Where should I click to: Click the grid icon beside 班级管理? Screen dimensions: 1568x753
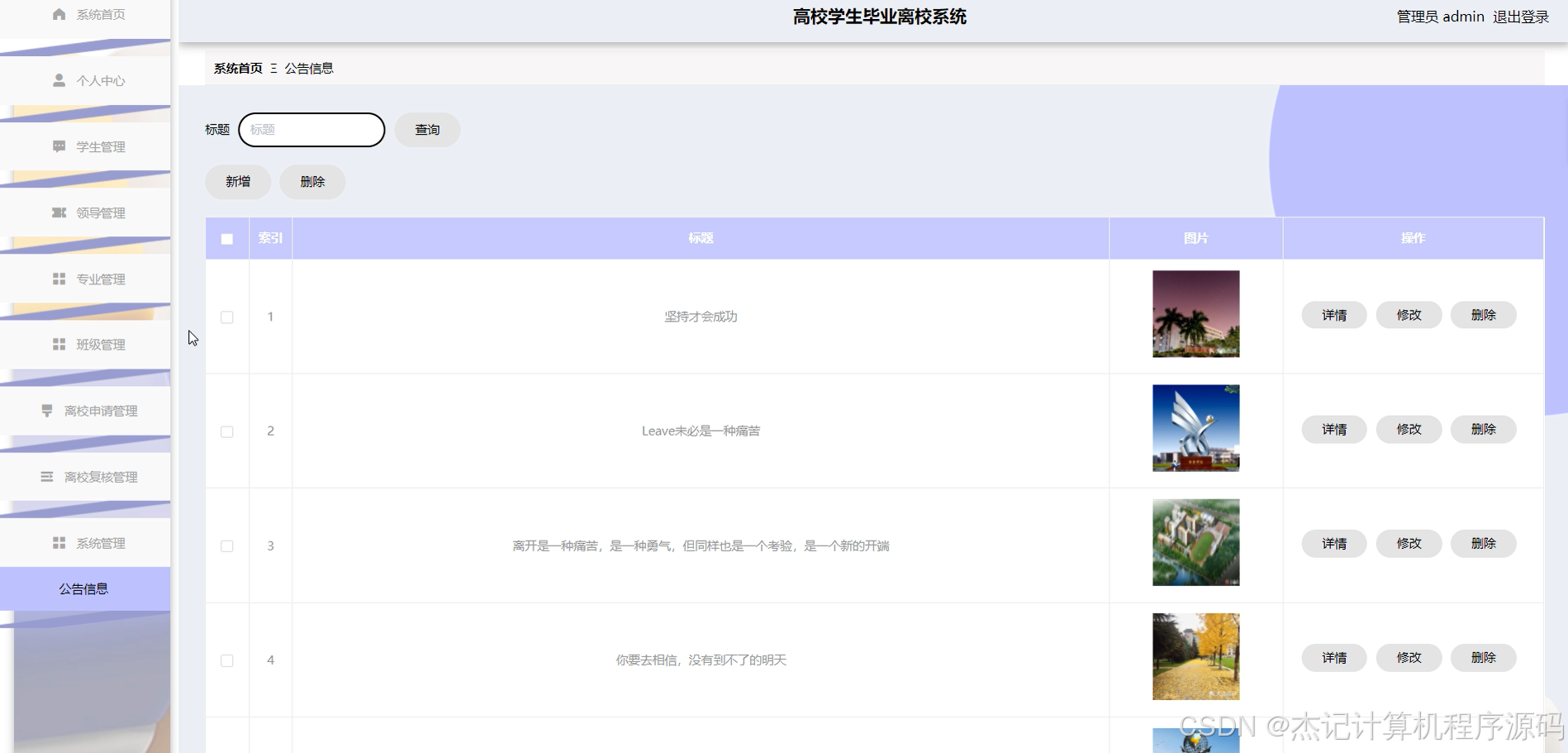pyautogui.click(x=59, y=344)
